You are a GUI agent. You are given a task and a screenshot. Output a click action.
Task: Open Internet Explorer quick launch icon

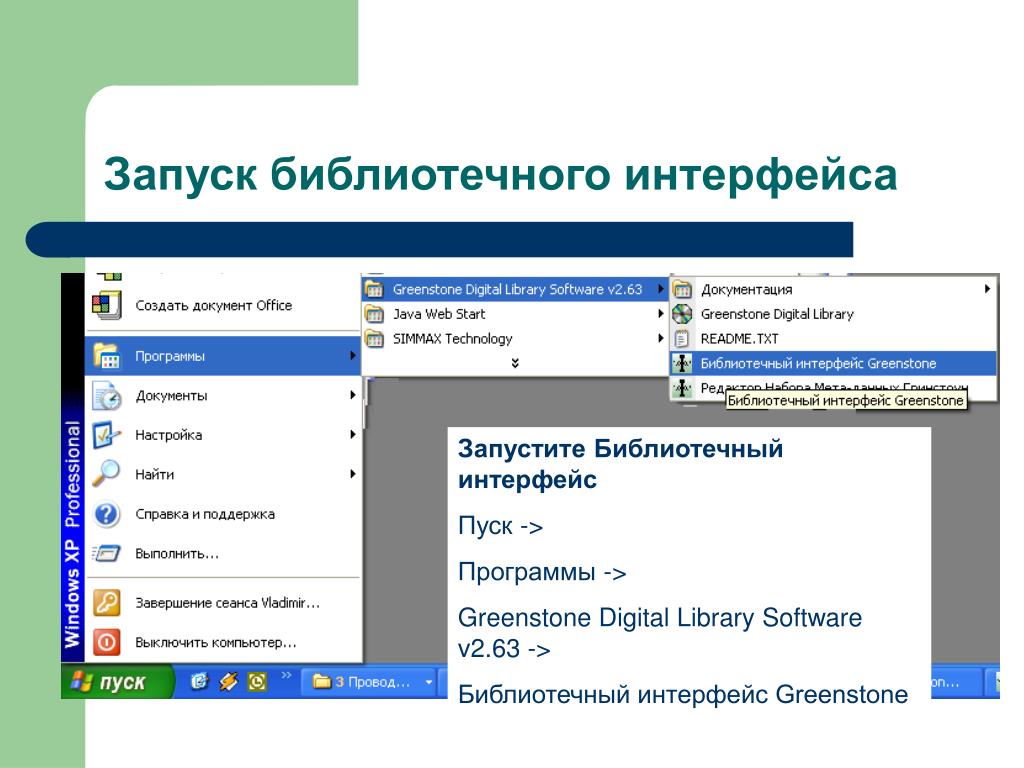click(199, 682)
